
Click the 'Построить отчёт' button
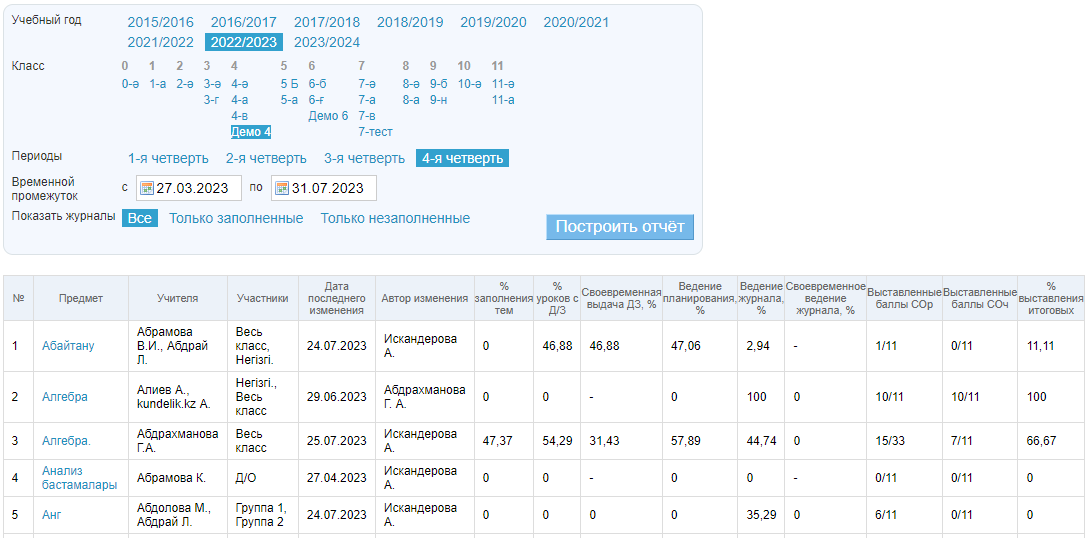[619, 226]
